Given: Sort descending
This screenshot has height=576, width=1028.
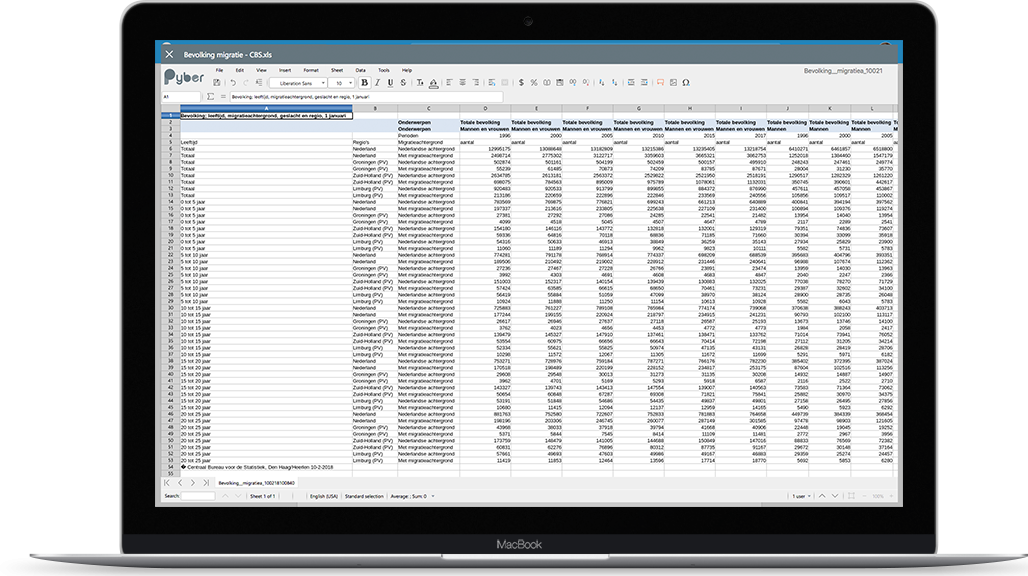Looking at the screenshot, I should [615, 83].
